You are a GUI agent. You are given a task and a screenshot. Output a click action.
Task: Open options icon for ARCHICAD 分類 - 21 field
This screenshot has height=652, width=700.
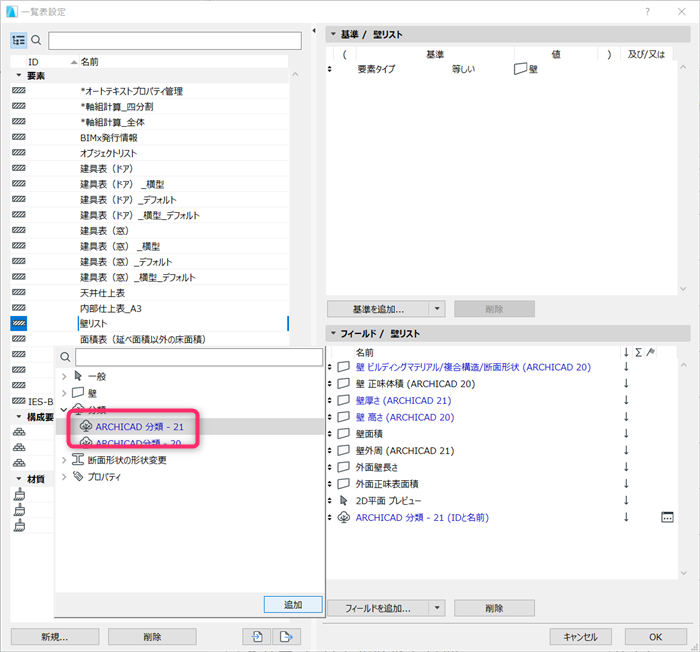[667, 518]
